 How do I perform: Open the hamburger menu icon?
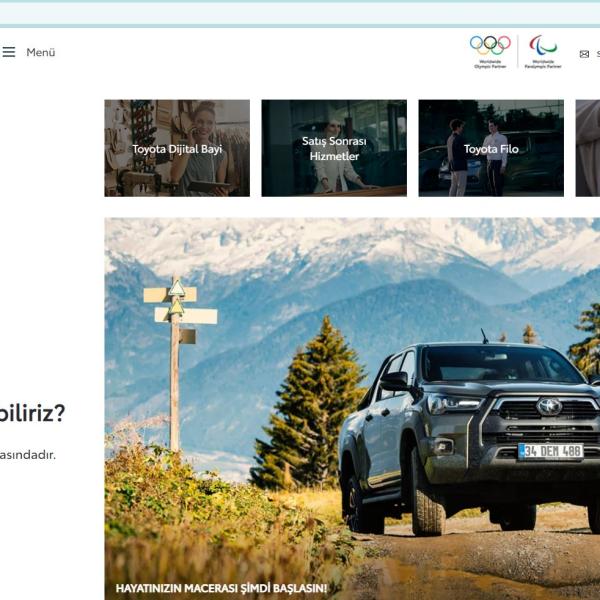[9, 53]
